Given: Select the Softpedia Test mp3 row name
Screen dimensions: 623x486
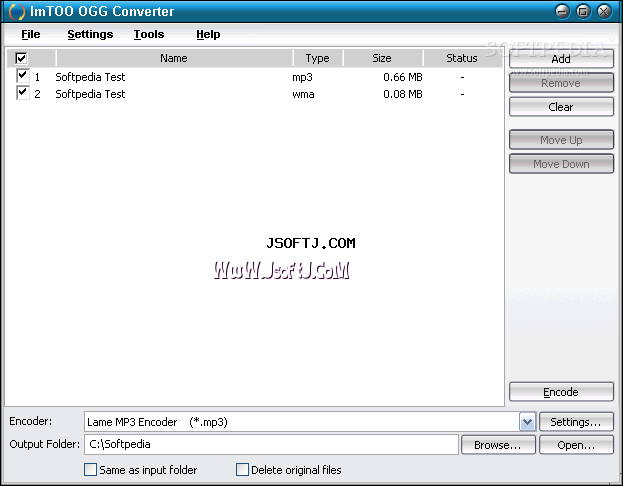Looking at the screenshot, I should point(90,77).
